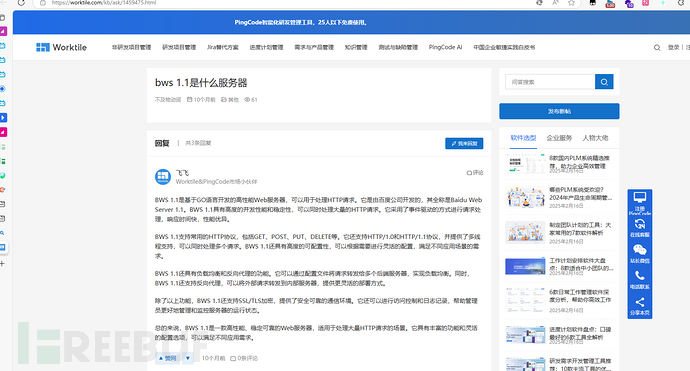Switch to the 软件选型 tab
Viewport: 690px width, 371px height.
523,138
